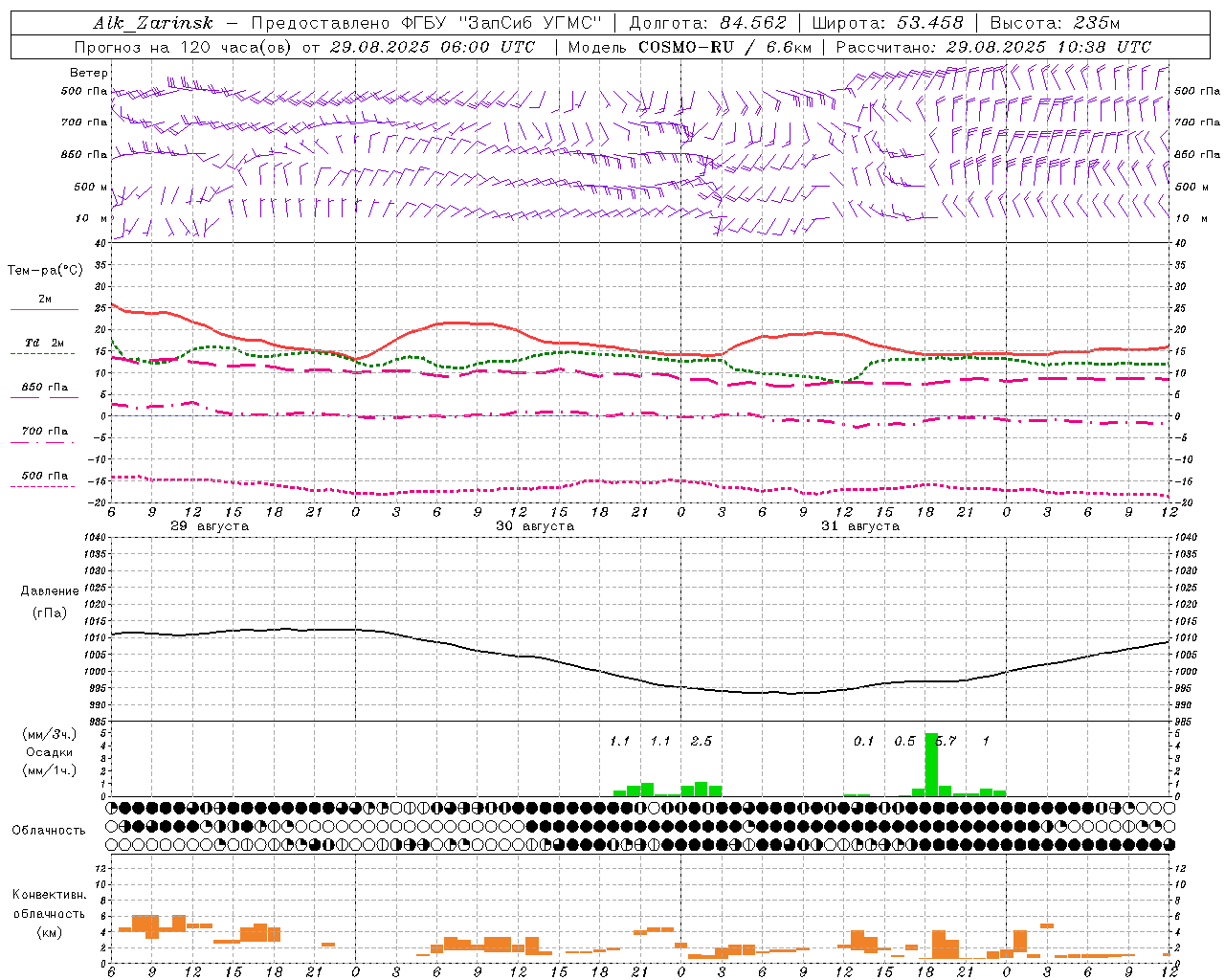This screenshot has height=980, width=1225.
Task: Click the '31 августа' date label
Action: pyautogui.click(x=860, y=526)
